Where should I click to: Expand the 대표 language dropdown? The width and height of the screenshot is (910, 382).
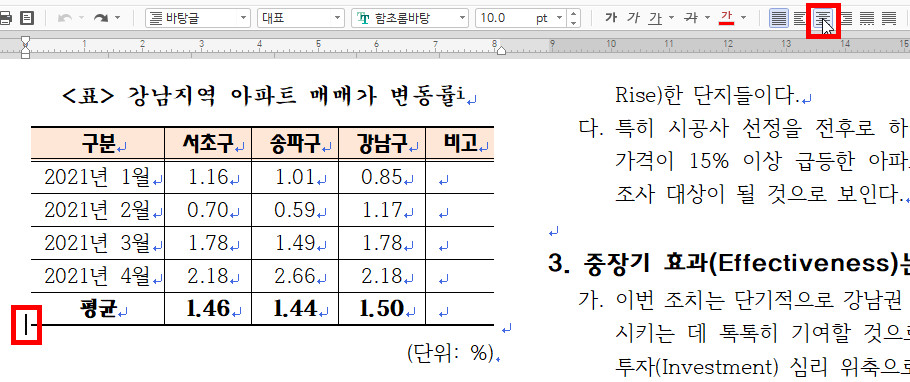301,19
